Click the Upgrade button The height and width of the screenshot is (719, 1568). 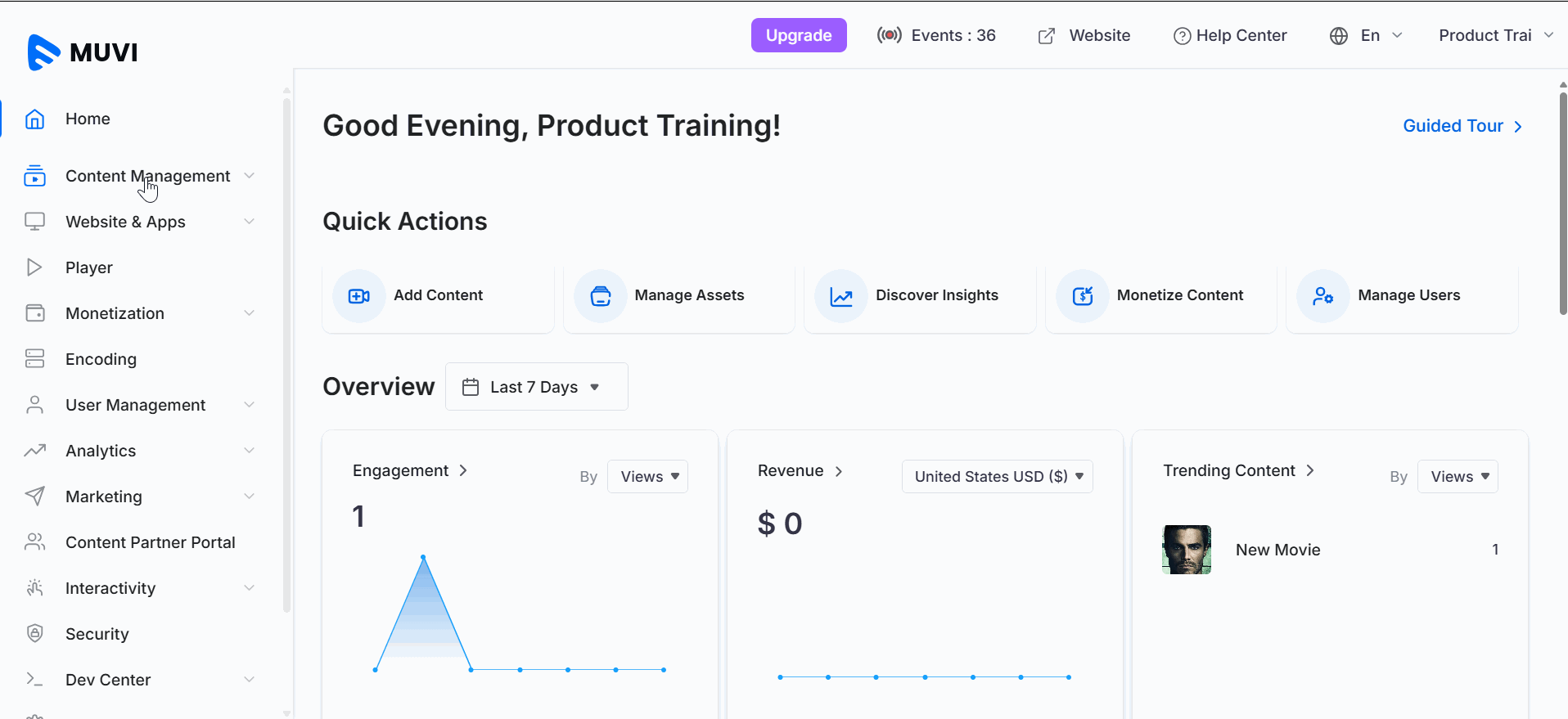pyautogui.click(x=798, y=35)
